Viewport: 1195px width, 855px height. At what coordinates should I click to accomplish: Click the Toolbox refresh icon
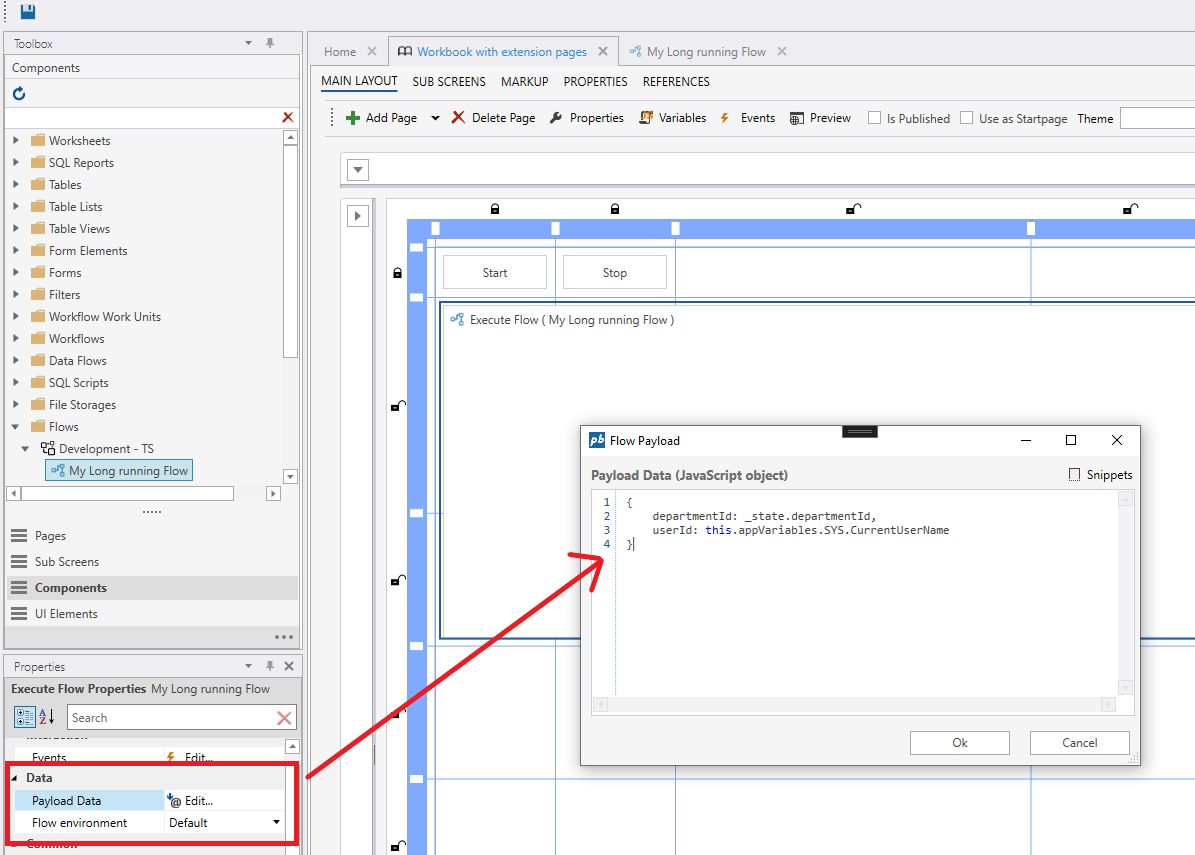(19, 94)
